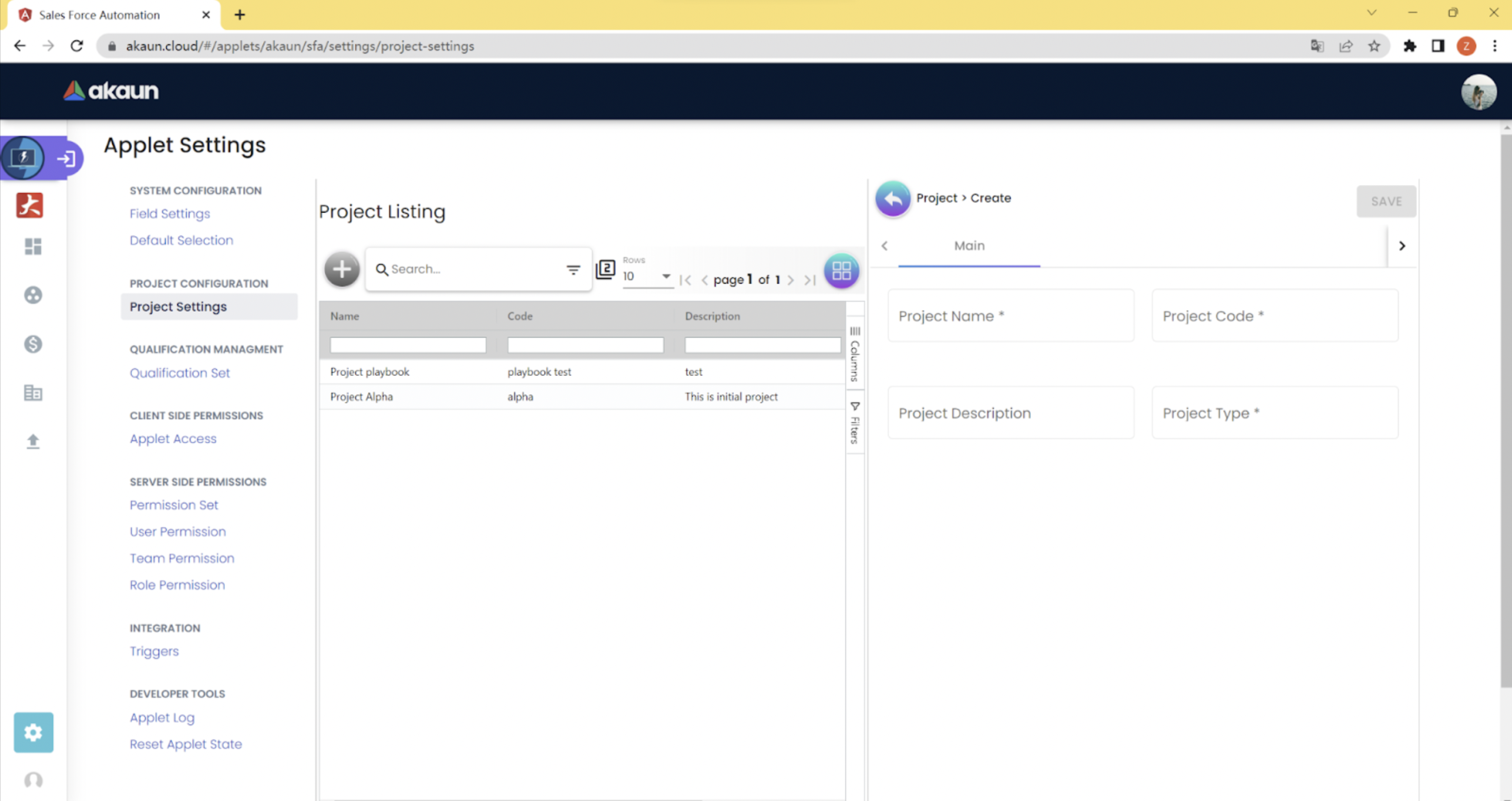This screenshot has height=801, width=1512.
Task: Toggle the Columns side panel
Action: pyautogui.click(x=855, y=354)
